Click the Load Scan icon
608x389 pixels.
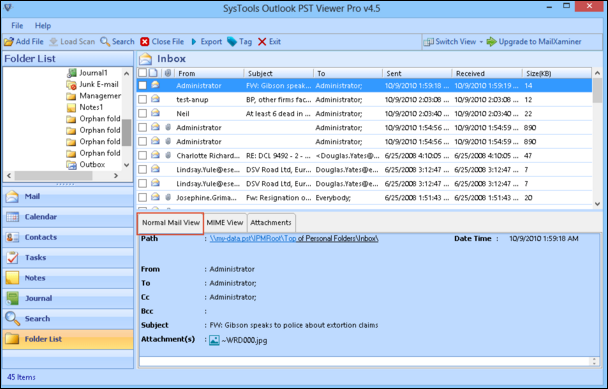pos(54,41)
